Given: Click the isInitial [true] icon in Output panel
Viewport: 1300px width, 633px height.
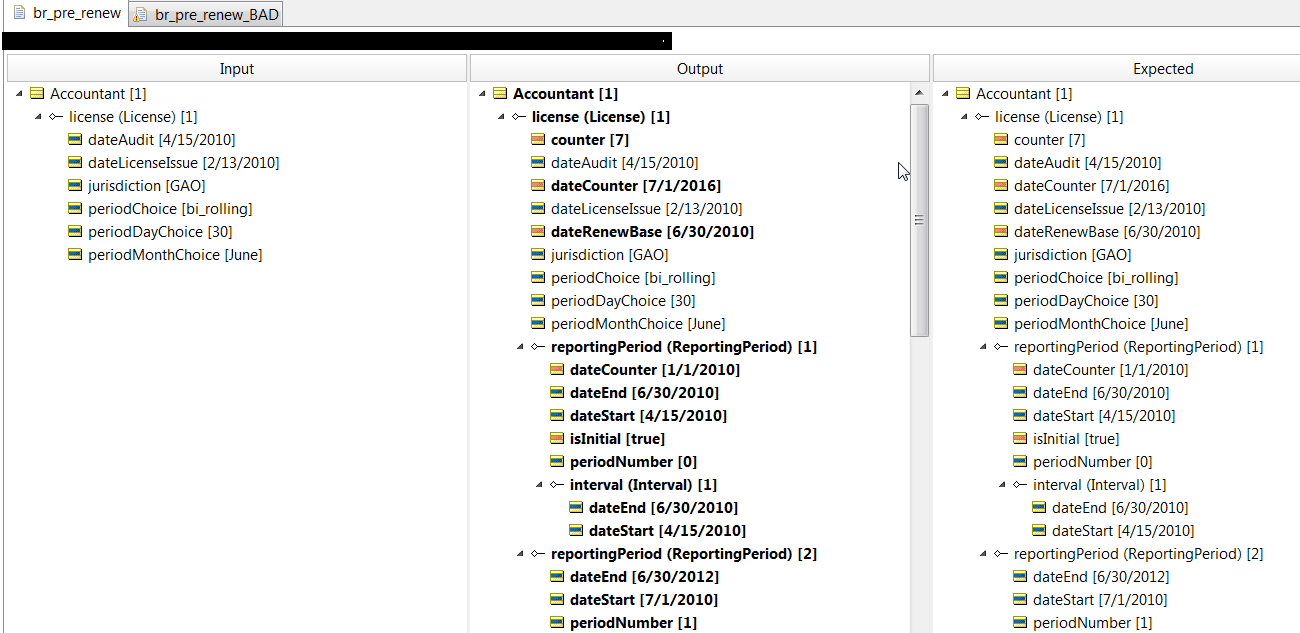Looking at the screenshot, I should click(557, 439).
